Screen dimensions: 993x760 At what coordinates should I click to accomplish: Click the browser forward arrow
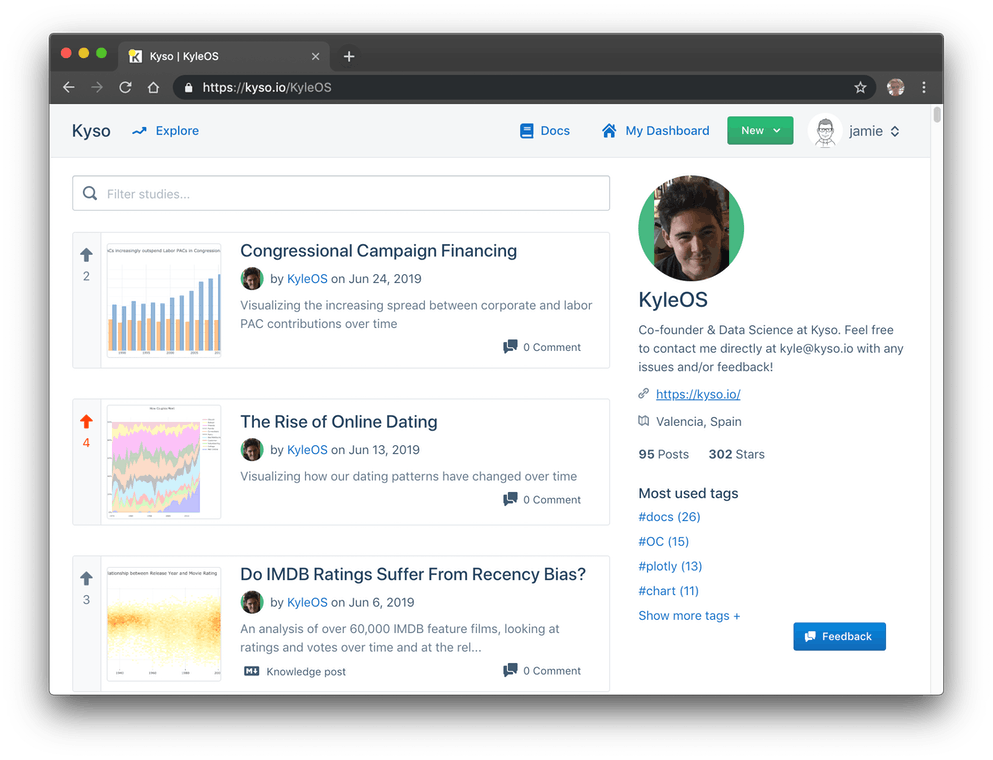[x=97, y=87]
